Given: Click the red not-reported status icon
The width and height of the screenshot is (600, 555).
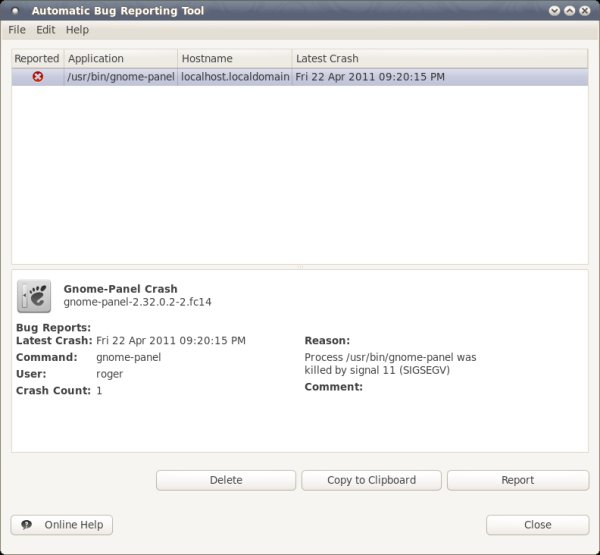Looking at the screenshot, I should [x=38, y=77].
